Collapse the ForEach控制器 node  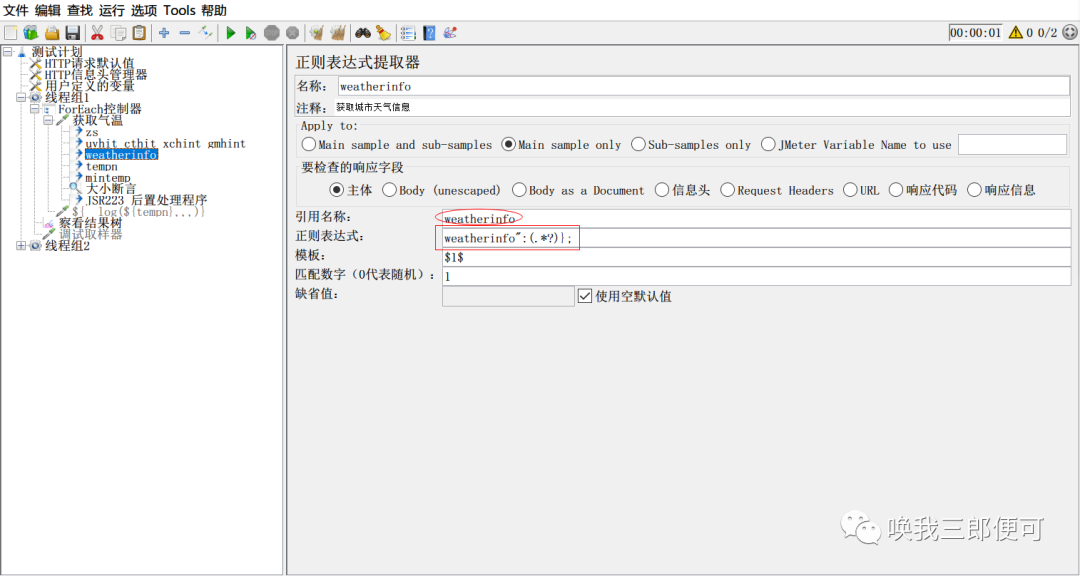point(34,109)
